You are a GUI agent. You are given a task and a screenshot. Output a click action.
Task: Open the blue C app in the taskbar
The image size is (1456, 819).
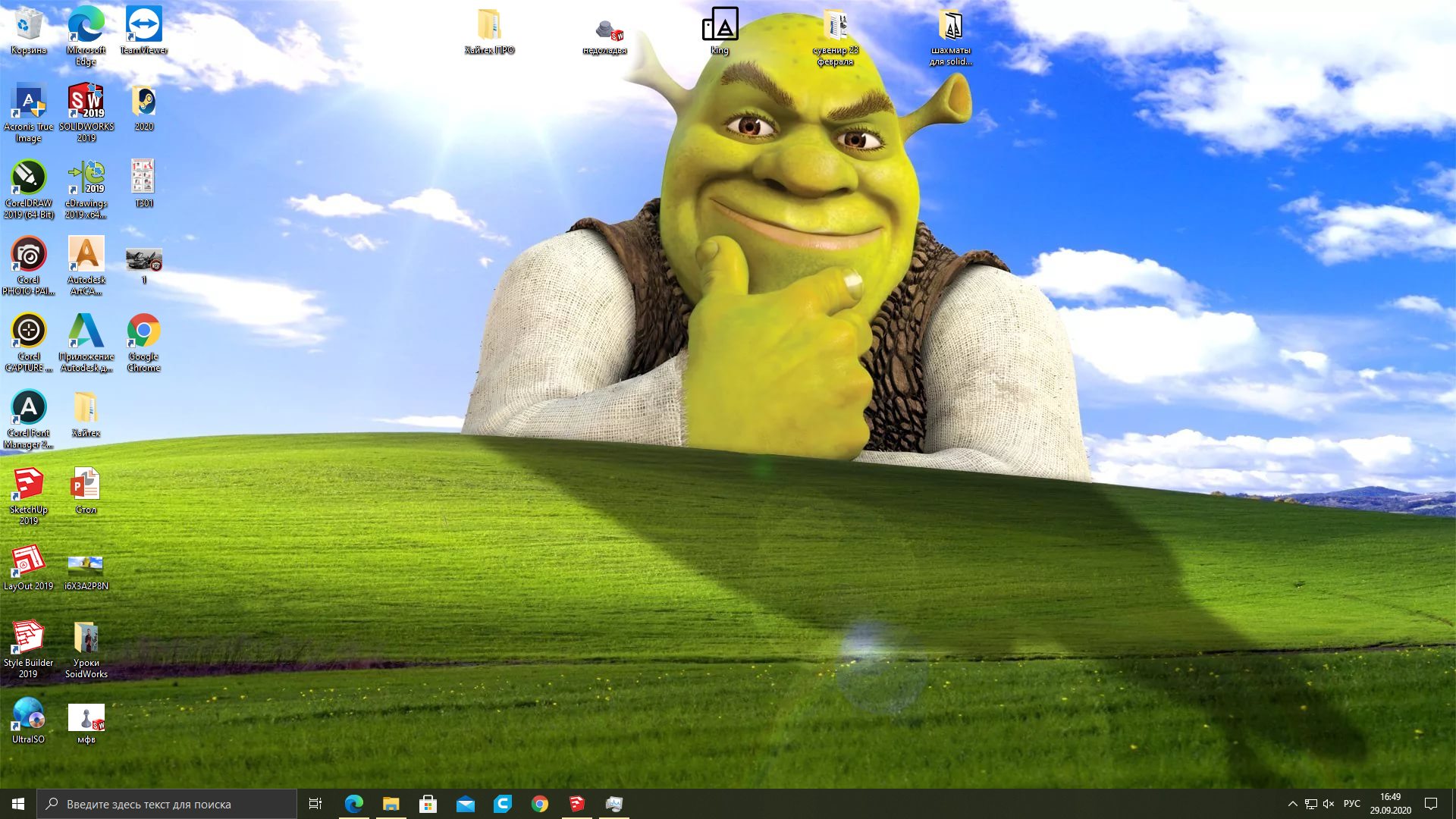[502, 804]
